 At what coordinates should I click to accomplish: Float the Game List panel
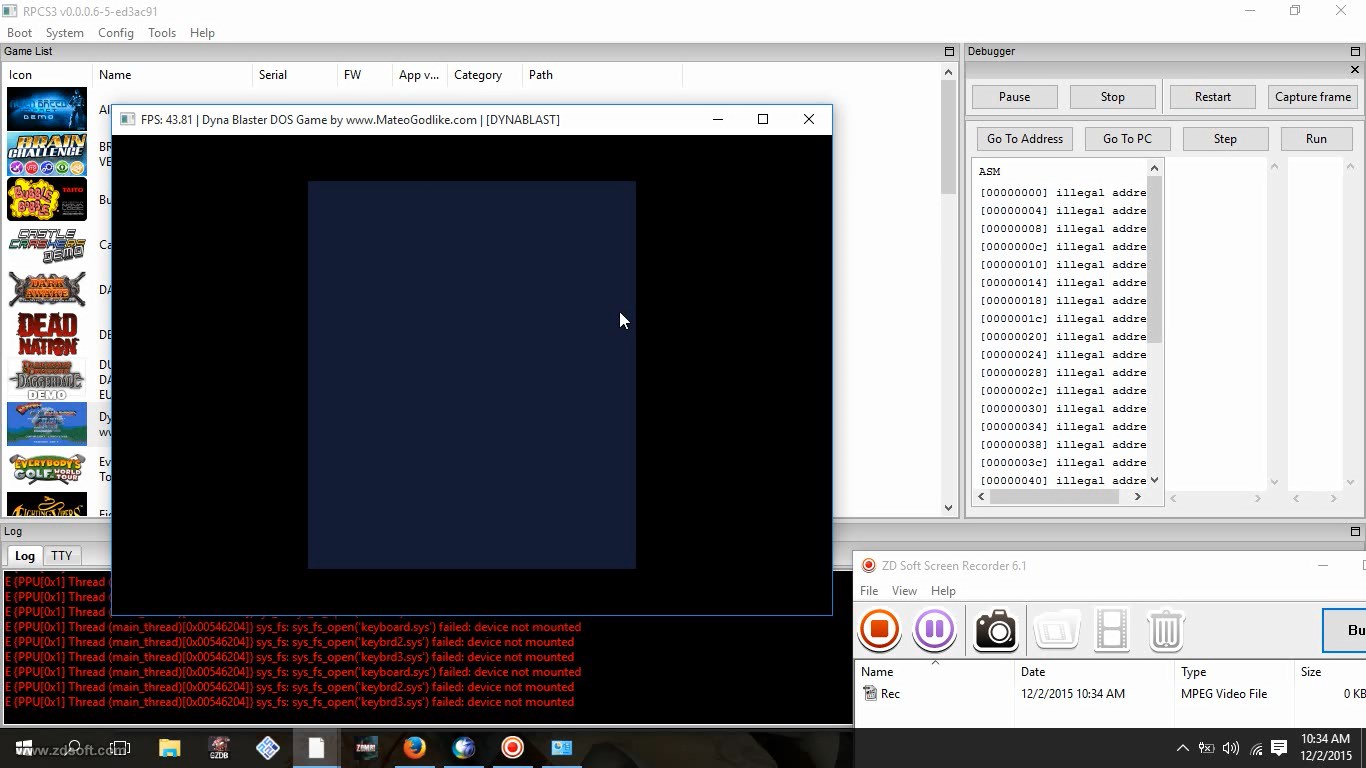[949, 51]
